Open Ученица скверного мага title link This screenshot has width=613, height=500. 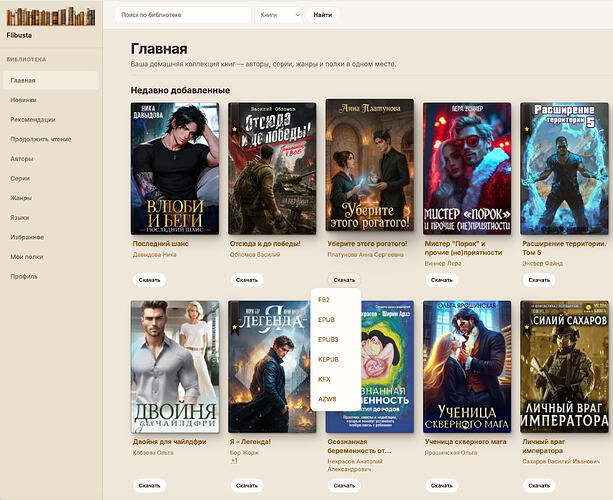(465, 442)
